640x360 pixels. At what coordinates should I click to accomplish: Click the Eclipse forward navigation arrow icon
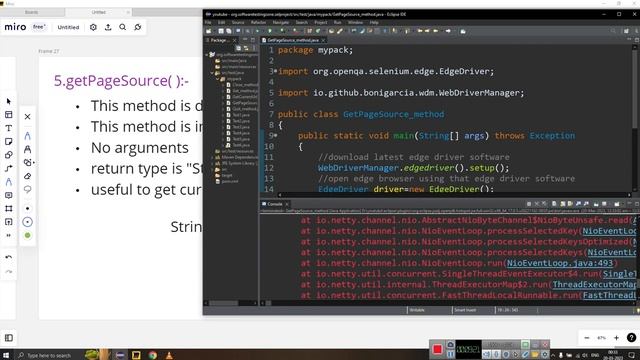tap(448, 31)
